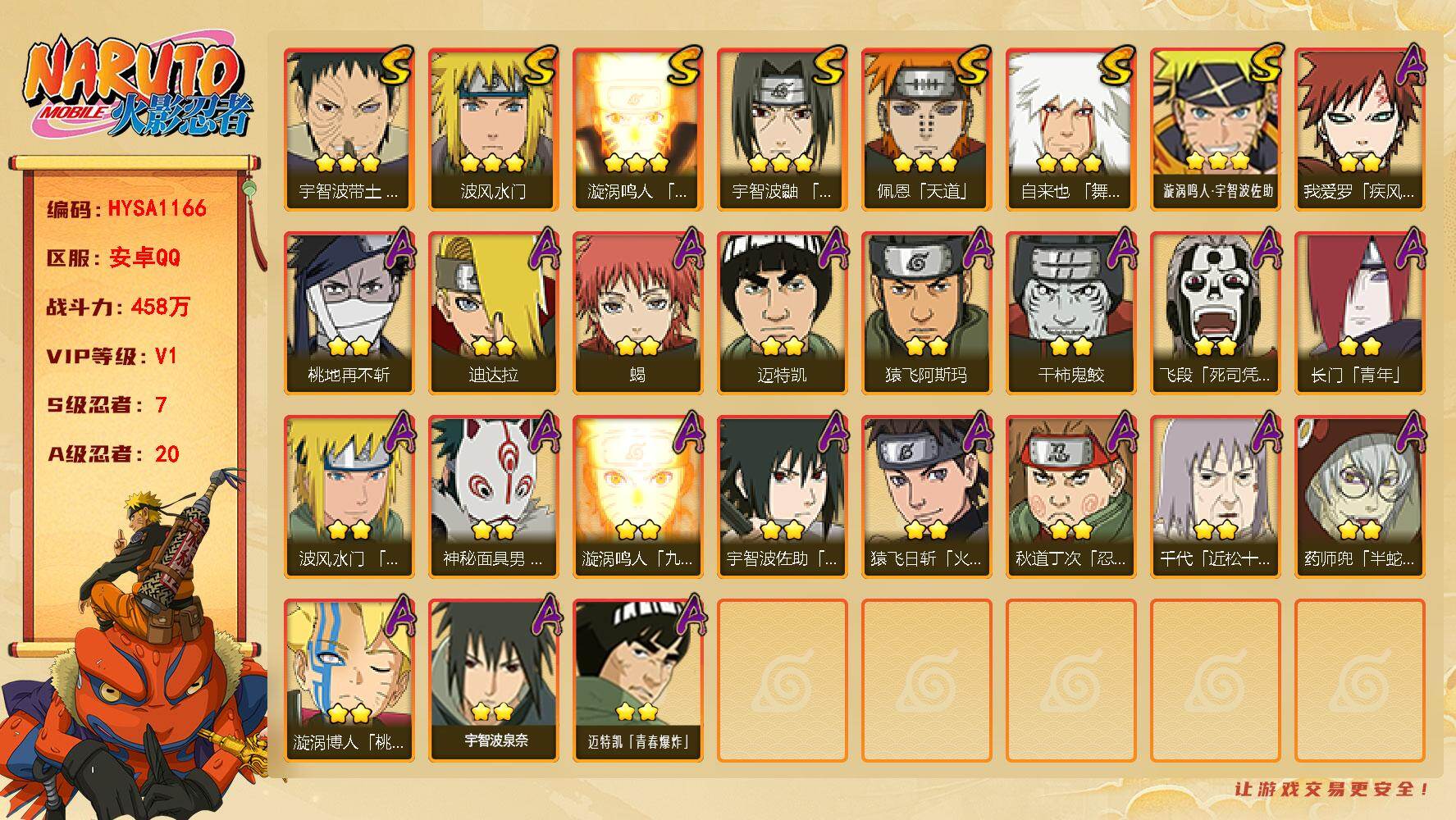Select the 波风水门 S-rank ninja card
Screen dimensions: 1456x820
(x=494, y=129)
